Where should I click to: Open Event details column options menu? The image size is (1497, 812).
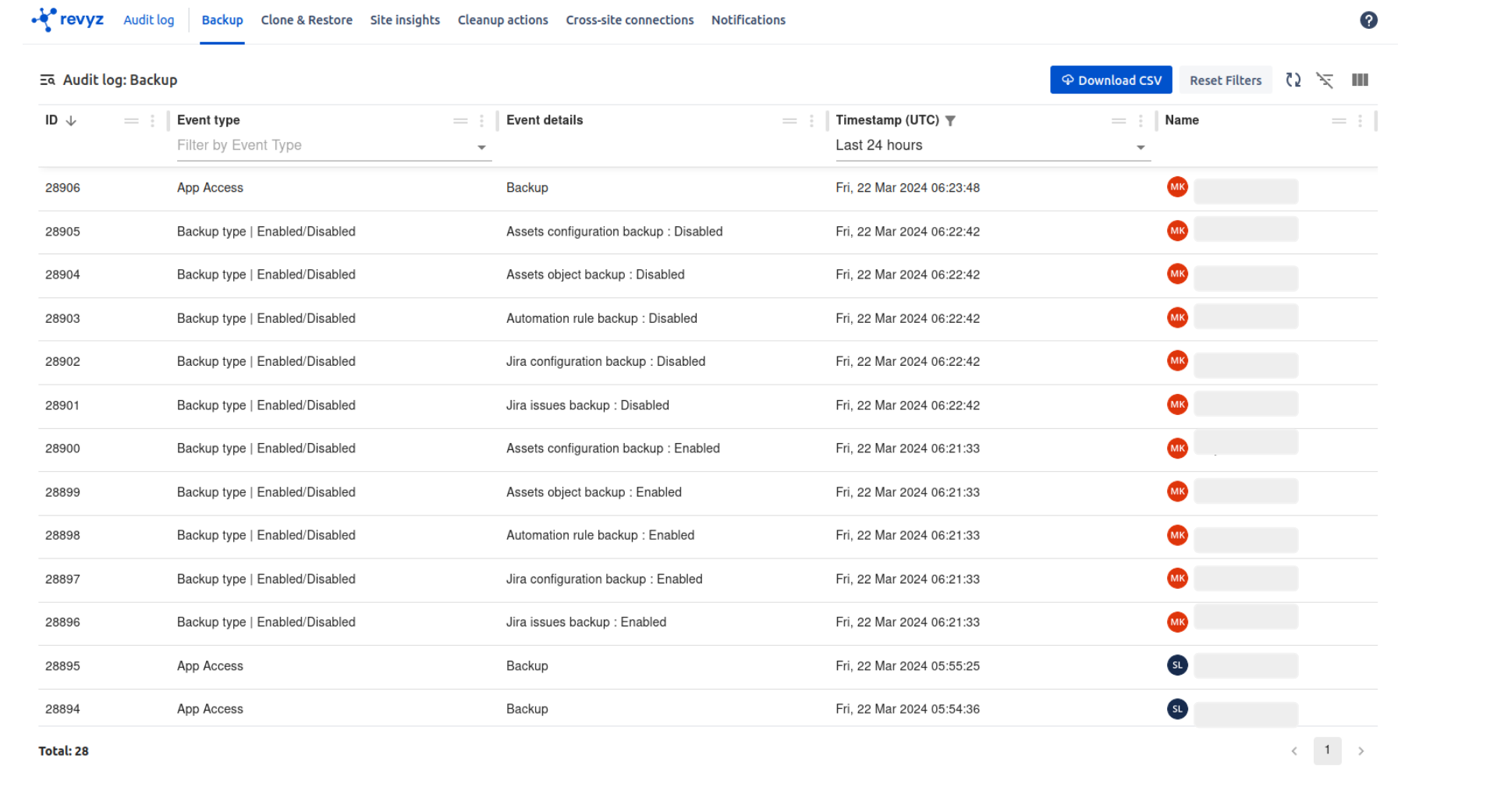coord(811,121)
